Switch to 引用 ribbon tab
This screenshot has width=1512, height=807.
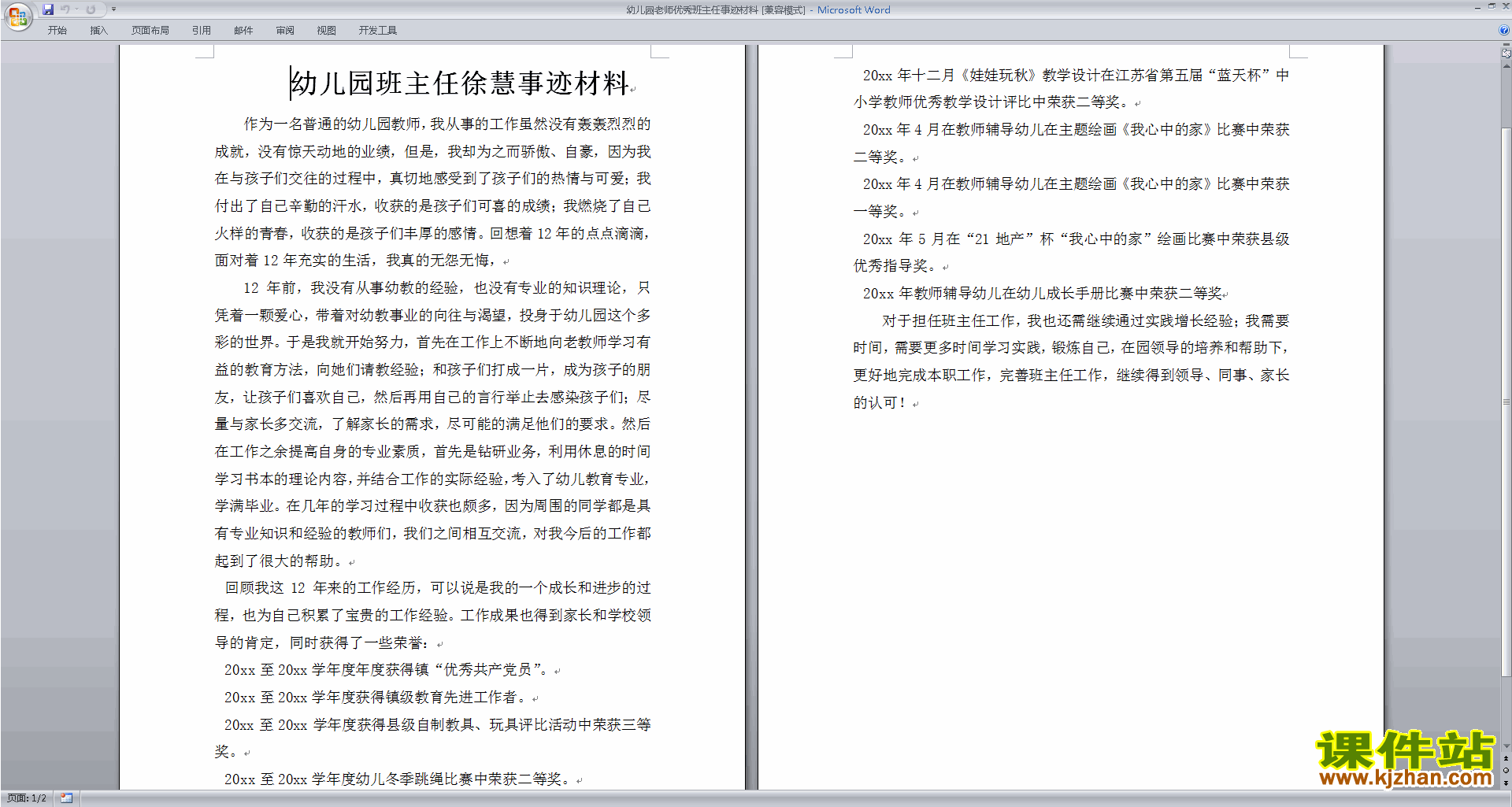coord(202,31)
